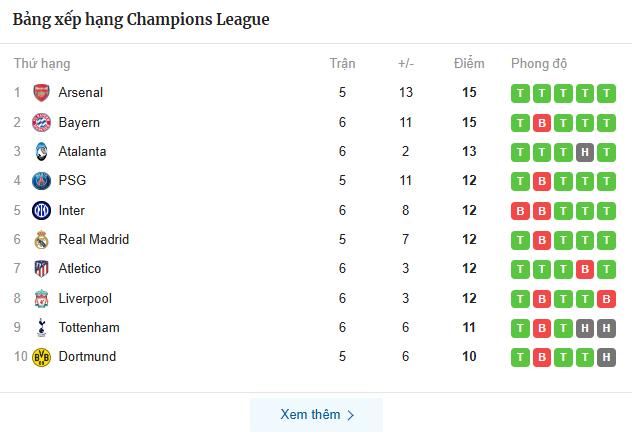Click the Real Madrid crest icon
The height and width of the screenshot is (436, 632).
[41, 240]
